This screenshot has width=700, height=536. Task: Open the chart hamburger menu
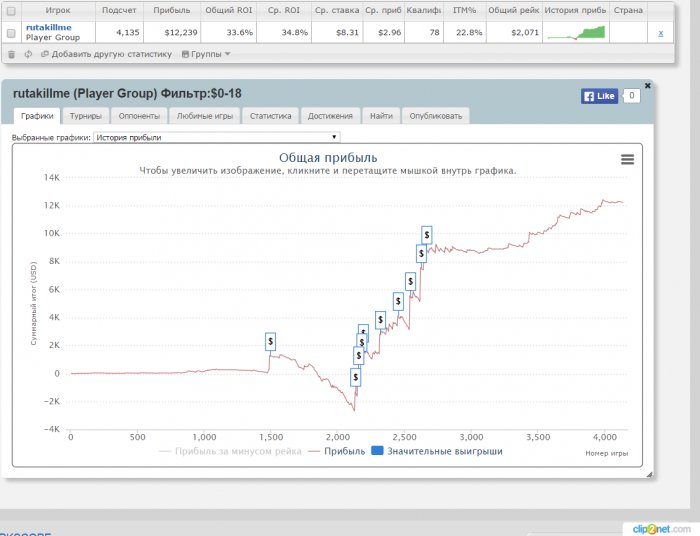627,159
